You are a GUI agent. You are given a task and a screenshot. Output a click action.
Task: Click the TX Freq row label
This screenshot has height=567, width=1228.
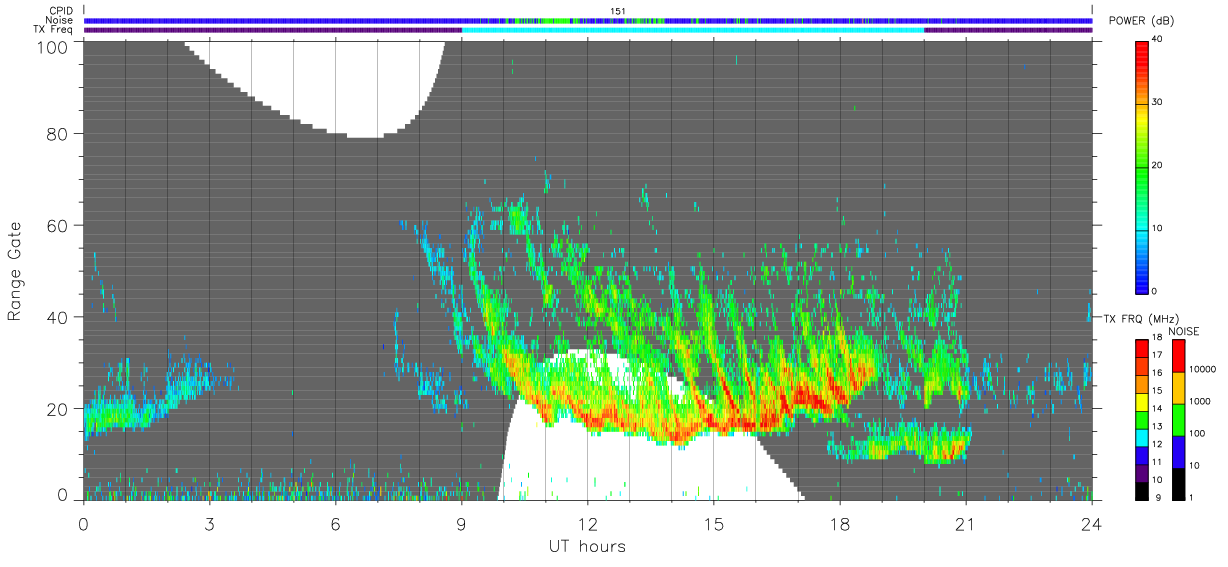point(53,29)
